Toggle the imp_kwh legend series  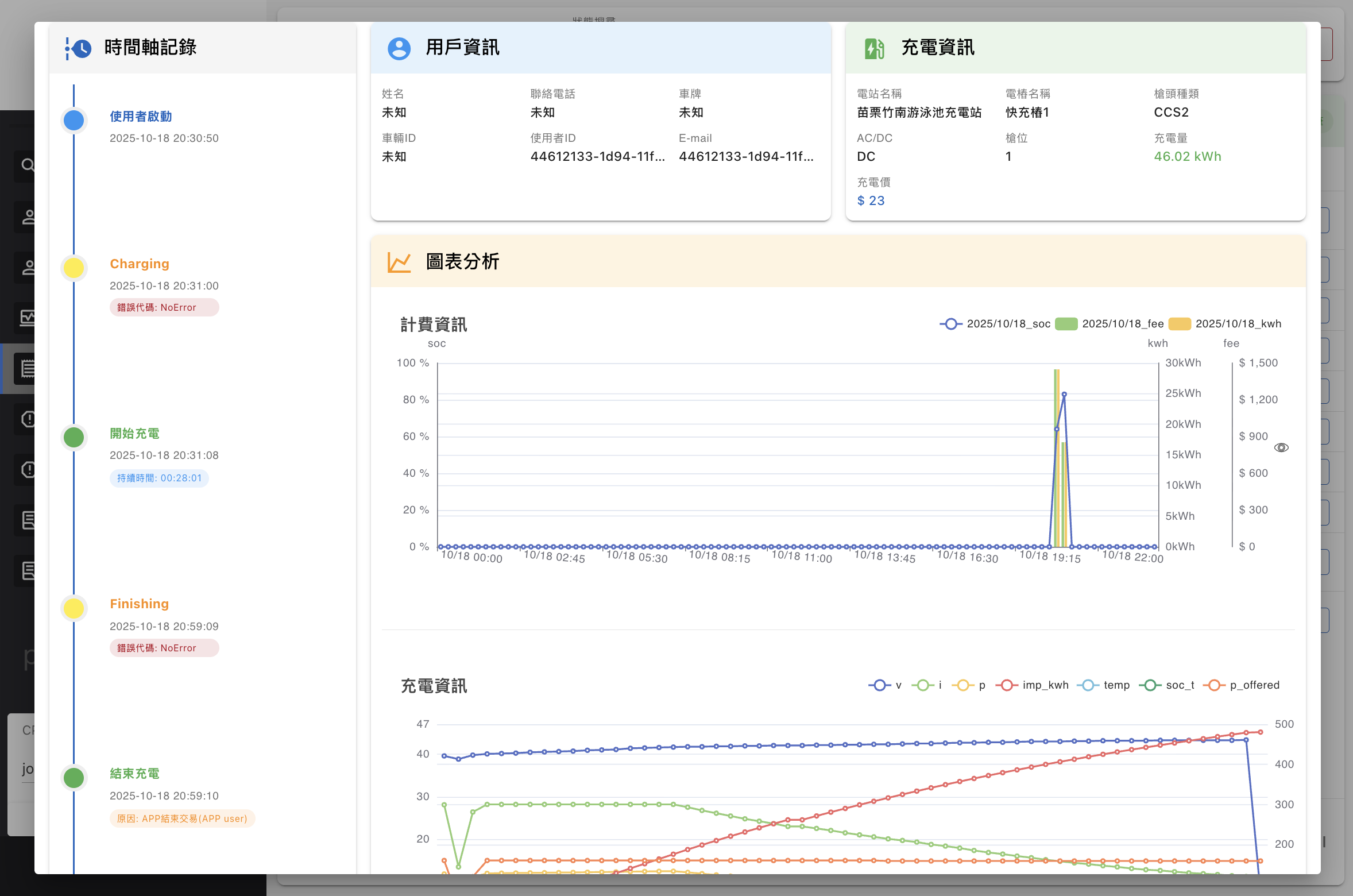click(x=1032, y=685)
